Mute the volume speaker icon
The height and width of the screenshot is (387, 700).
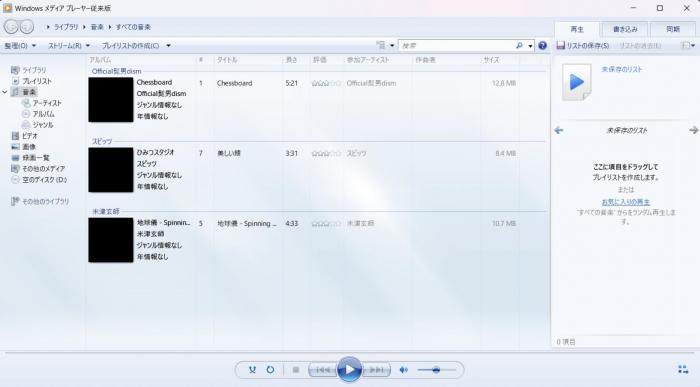pos(404,370)
